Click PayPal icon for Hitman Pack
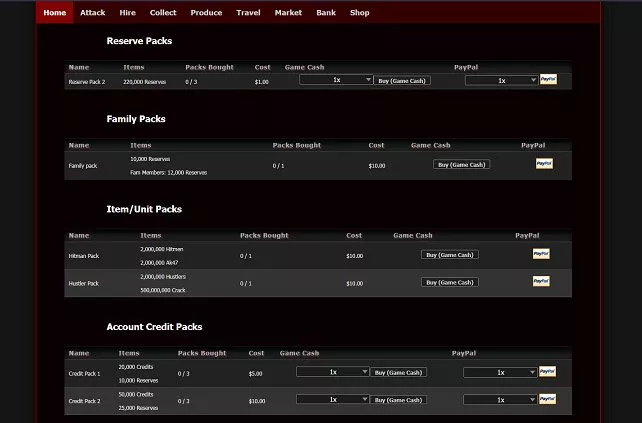This screenshot has width=642, height=423. pyautogui.click(x=542, y=254)
